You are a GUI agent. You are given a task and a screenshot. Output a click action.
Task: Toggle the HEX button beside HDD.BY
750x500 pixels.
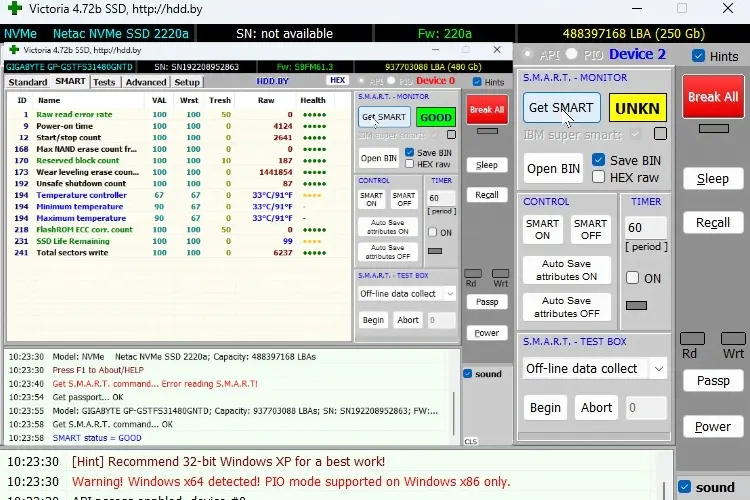click(338, 81)
